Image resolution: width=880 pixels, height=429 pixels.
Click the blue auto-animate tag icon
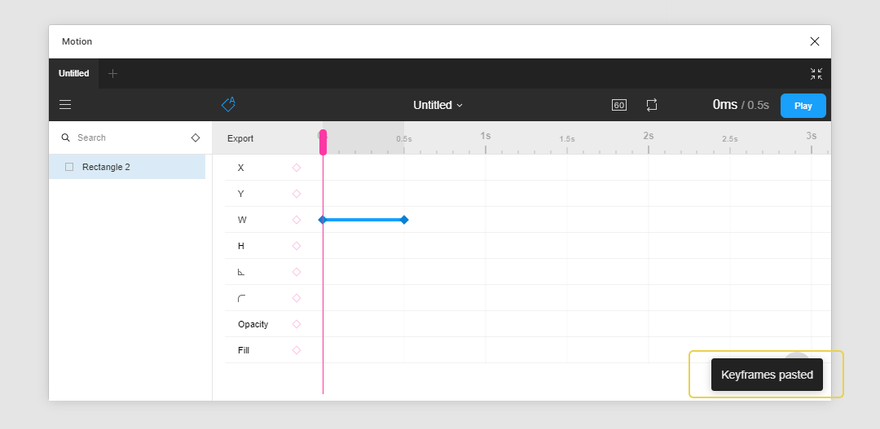228,104
